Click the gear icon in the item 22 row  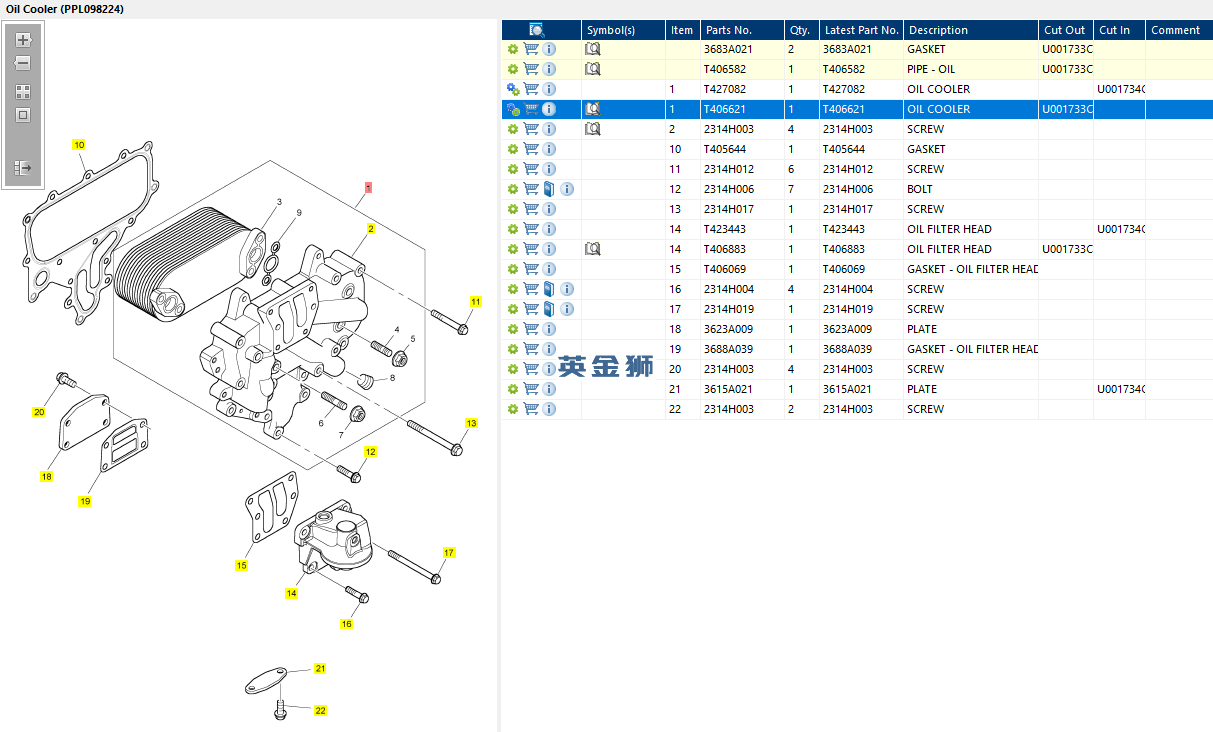pos(513,409)
